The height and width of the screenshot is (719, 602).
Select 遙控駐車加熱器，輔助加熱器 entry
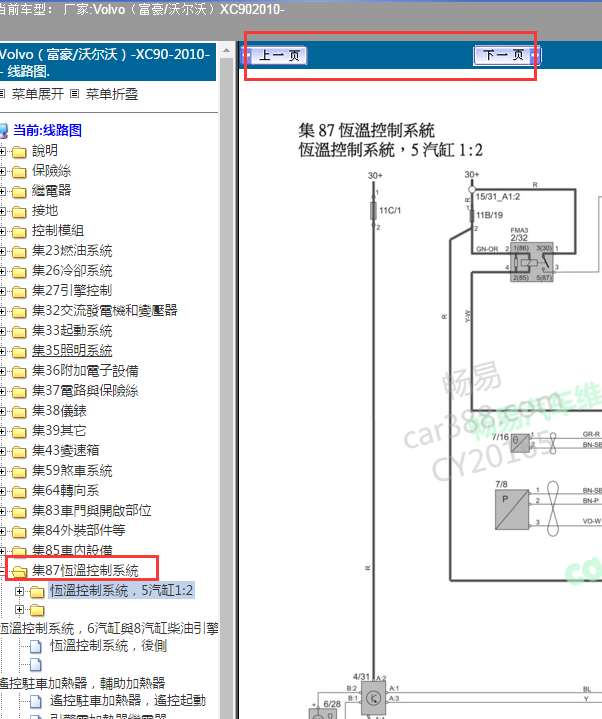(83, 683)
